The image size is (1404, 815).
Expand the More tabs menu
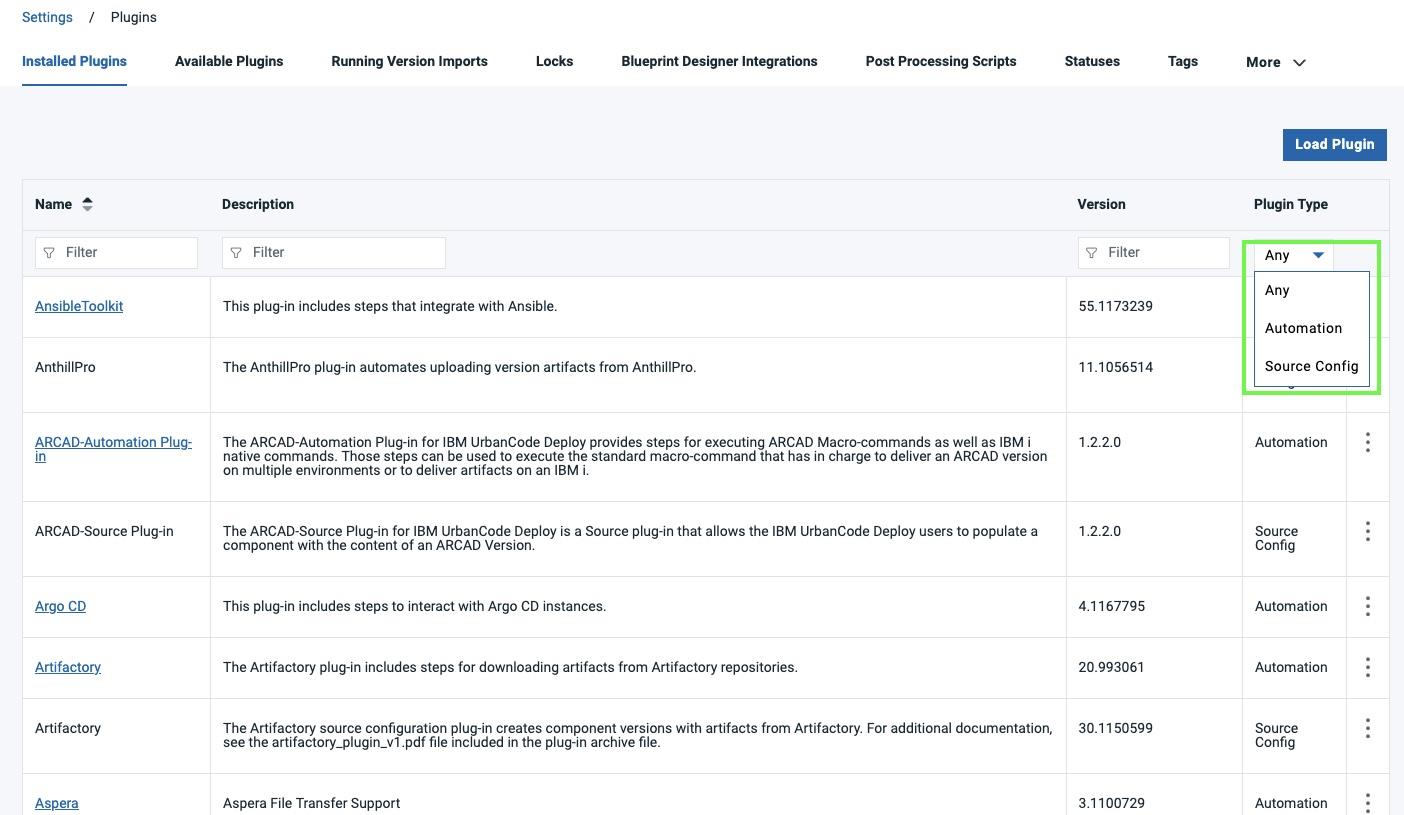pos(1275,62)
